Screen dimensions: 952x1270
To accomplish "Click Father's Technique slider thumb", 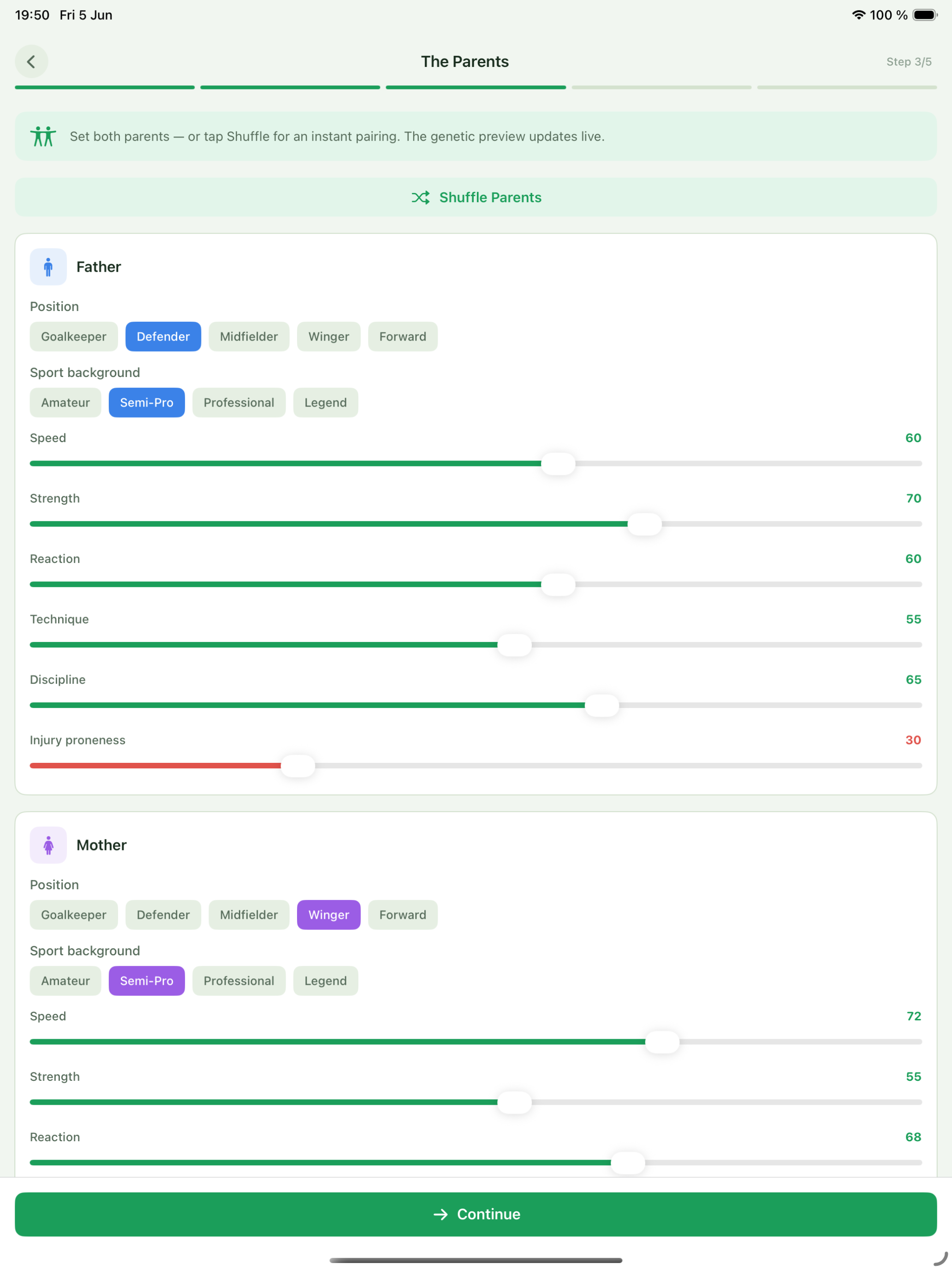I will (x=515, y=645).
